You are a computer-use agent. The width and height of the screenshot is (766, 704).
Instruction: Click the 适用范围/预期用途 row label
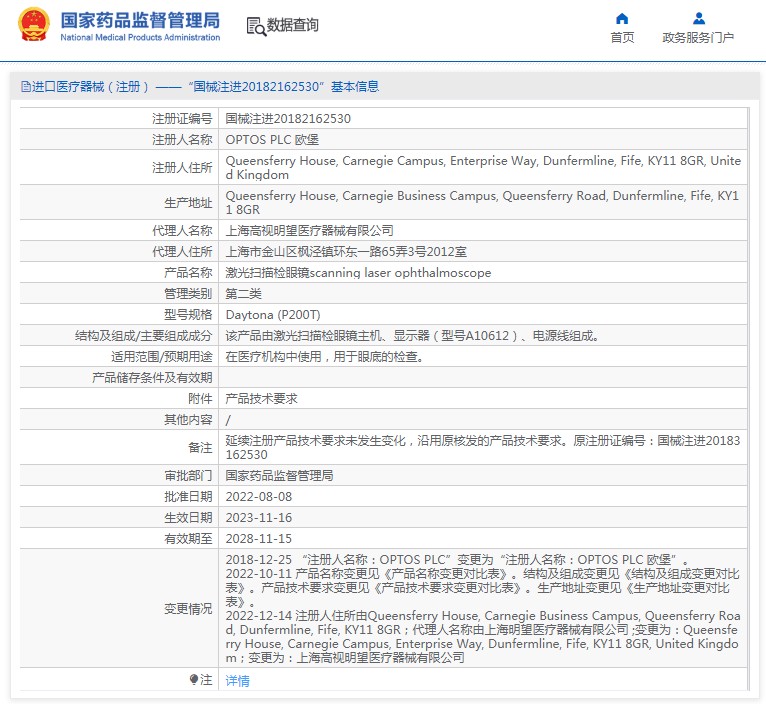(162, 357)
